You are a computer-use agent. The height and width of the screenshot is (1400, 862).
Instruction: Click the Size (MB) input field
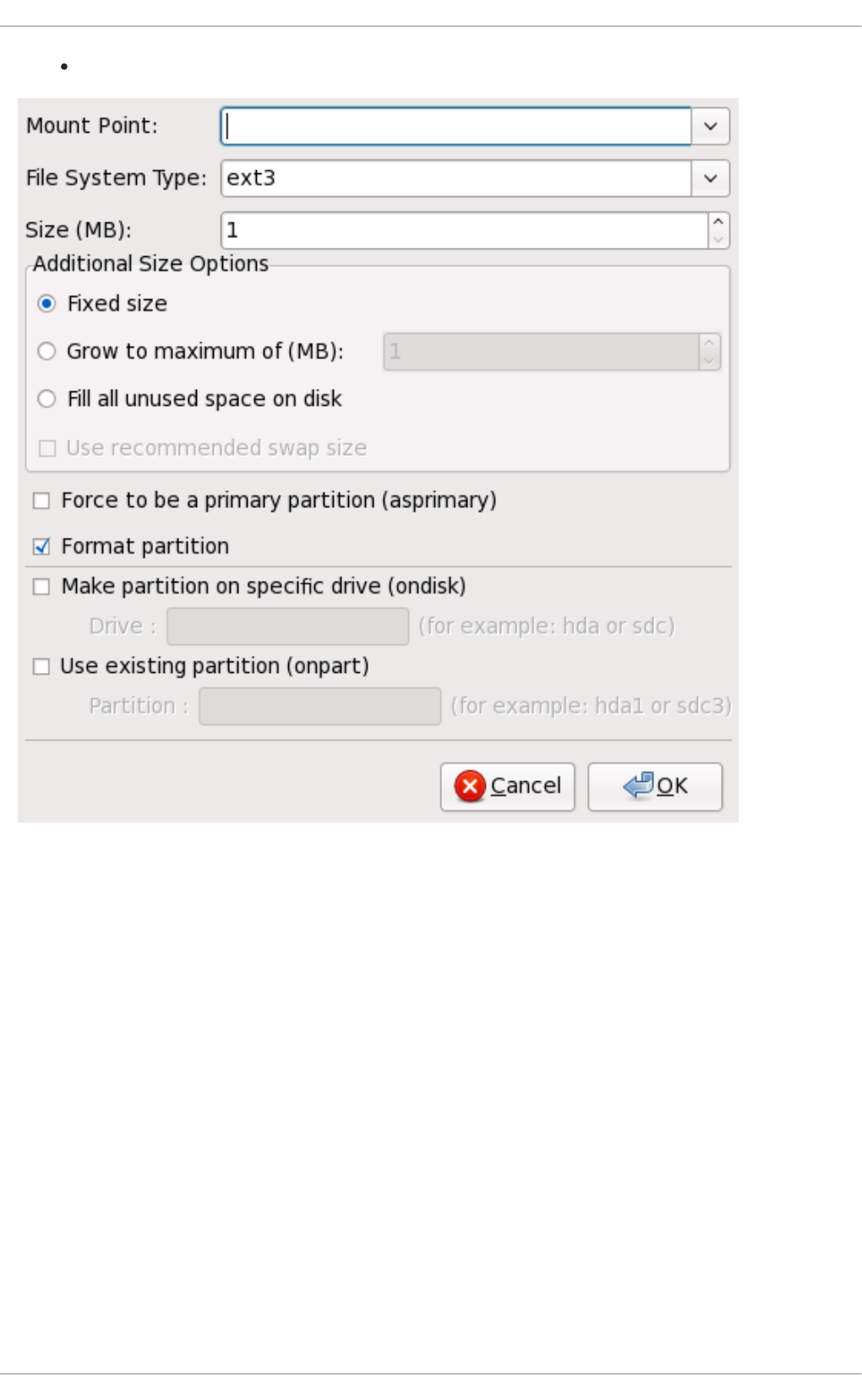(x=463, y=230)
